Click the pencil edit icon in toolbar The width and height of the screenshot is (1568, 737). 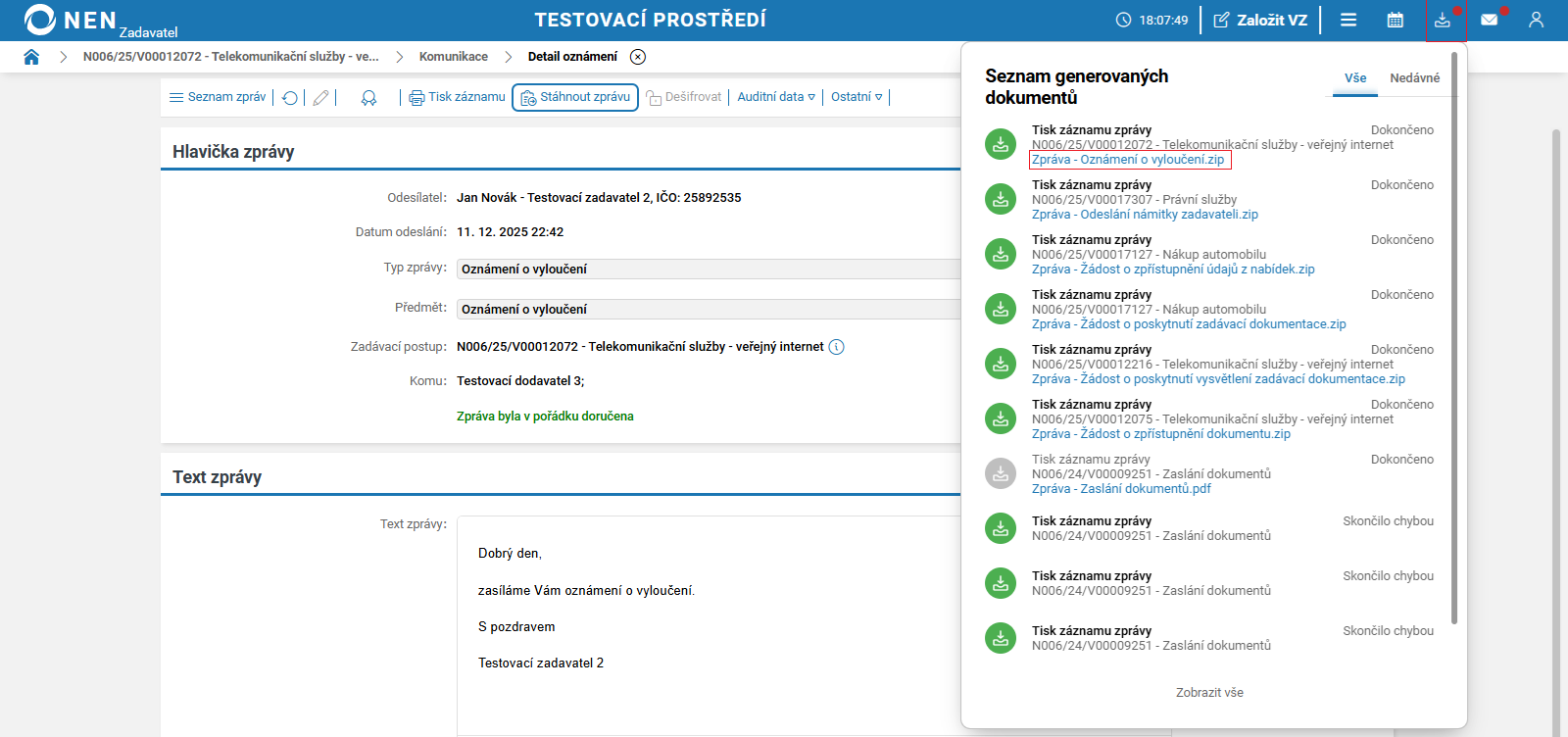coord(320,97)
